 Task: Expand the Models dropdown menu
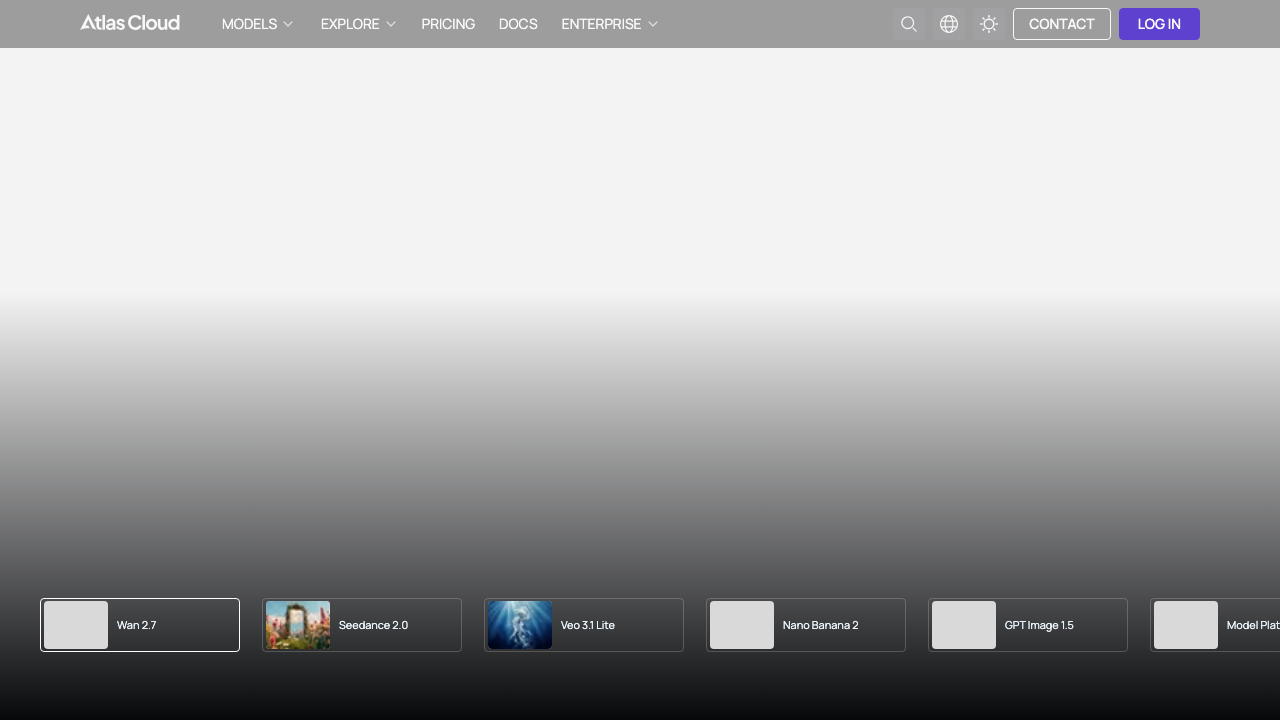click(257, 24)
